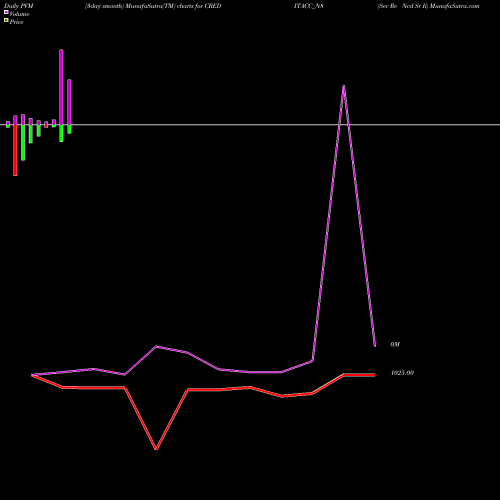500x500 pixels.
Task: Click the Price legend color swatch
Action: tap(6, 21)
